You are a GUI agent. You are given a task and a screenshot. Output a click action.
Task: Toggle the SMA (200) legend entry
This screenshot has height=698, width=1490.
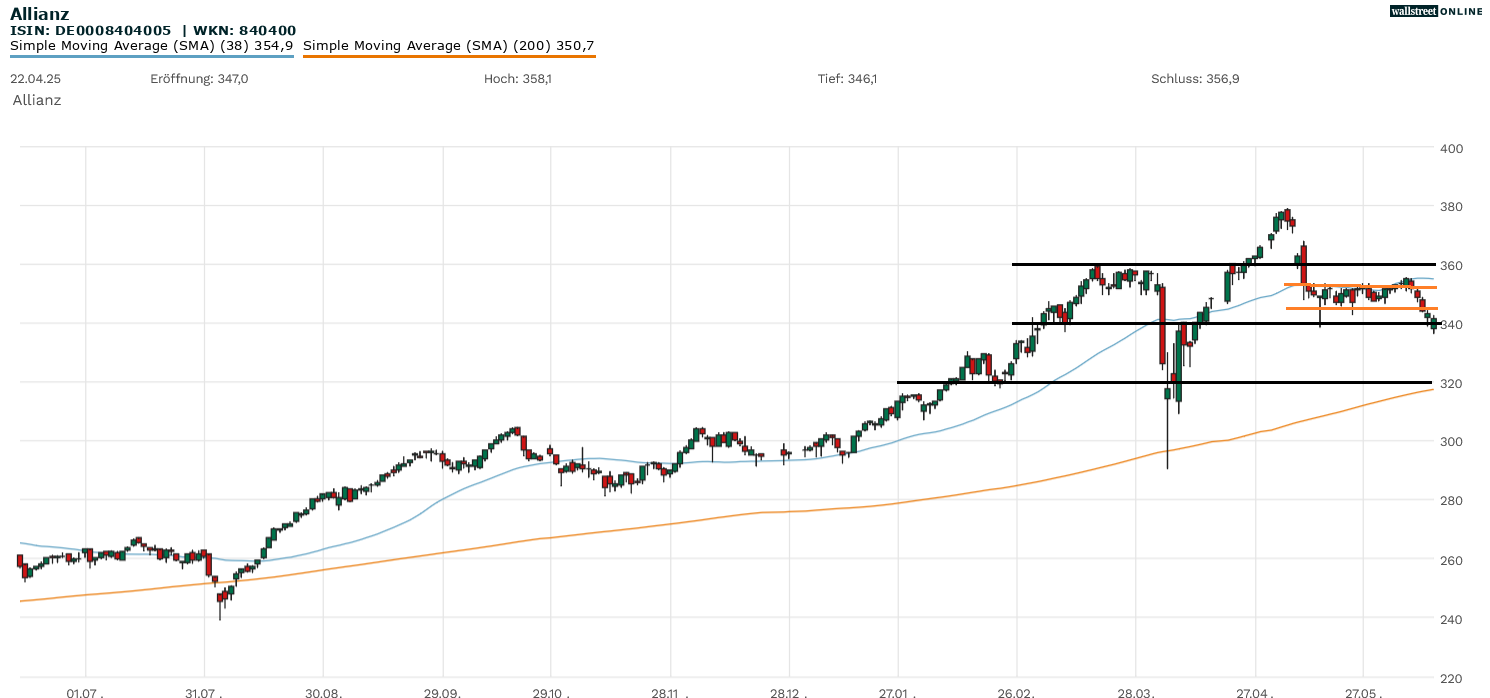tap(448, 46)
